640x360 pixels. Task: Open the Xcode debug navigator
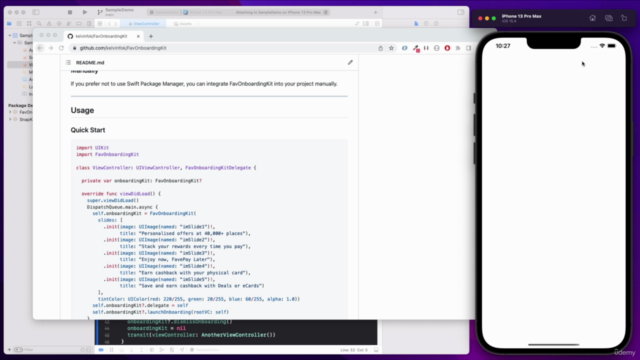(69, 24)
